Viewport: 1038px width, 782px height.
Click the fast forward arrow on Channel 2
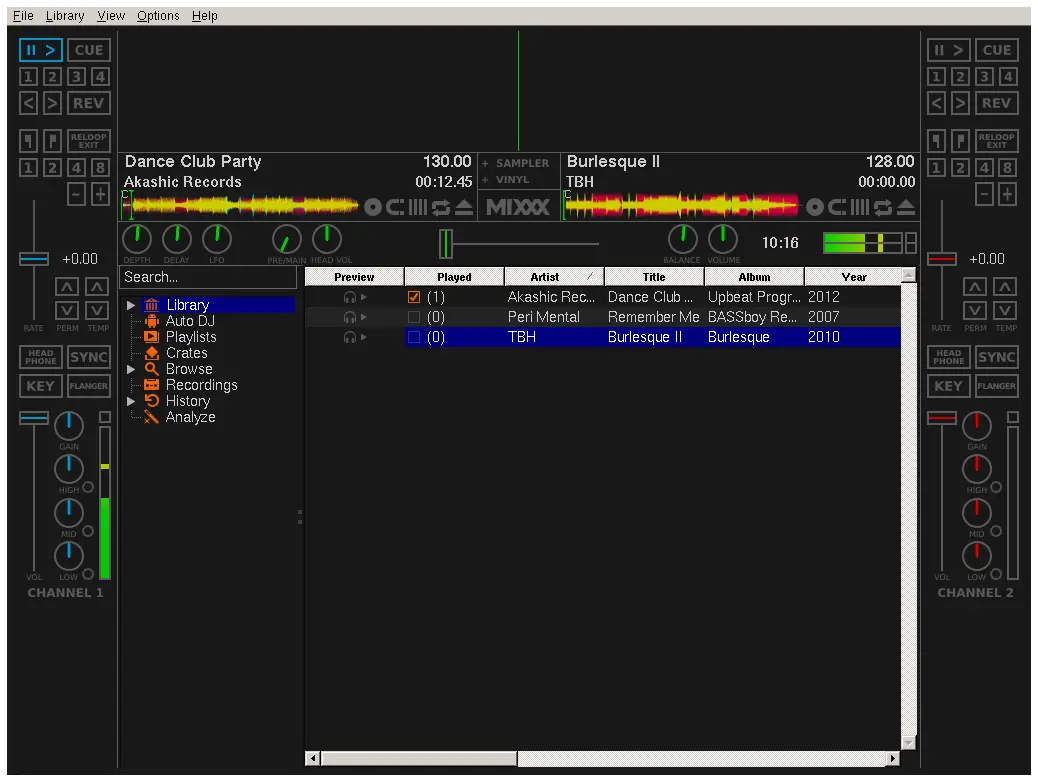point(961,103)
